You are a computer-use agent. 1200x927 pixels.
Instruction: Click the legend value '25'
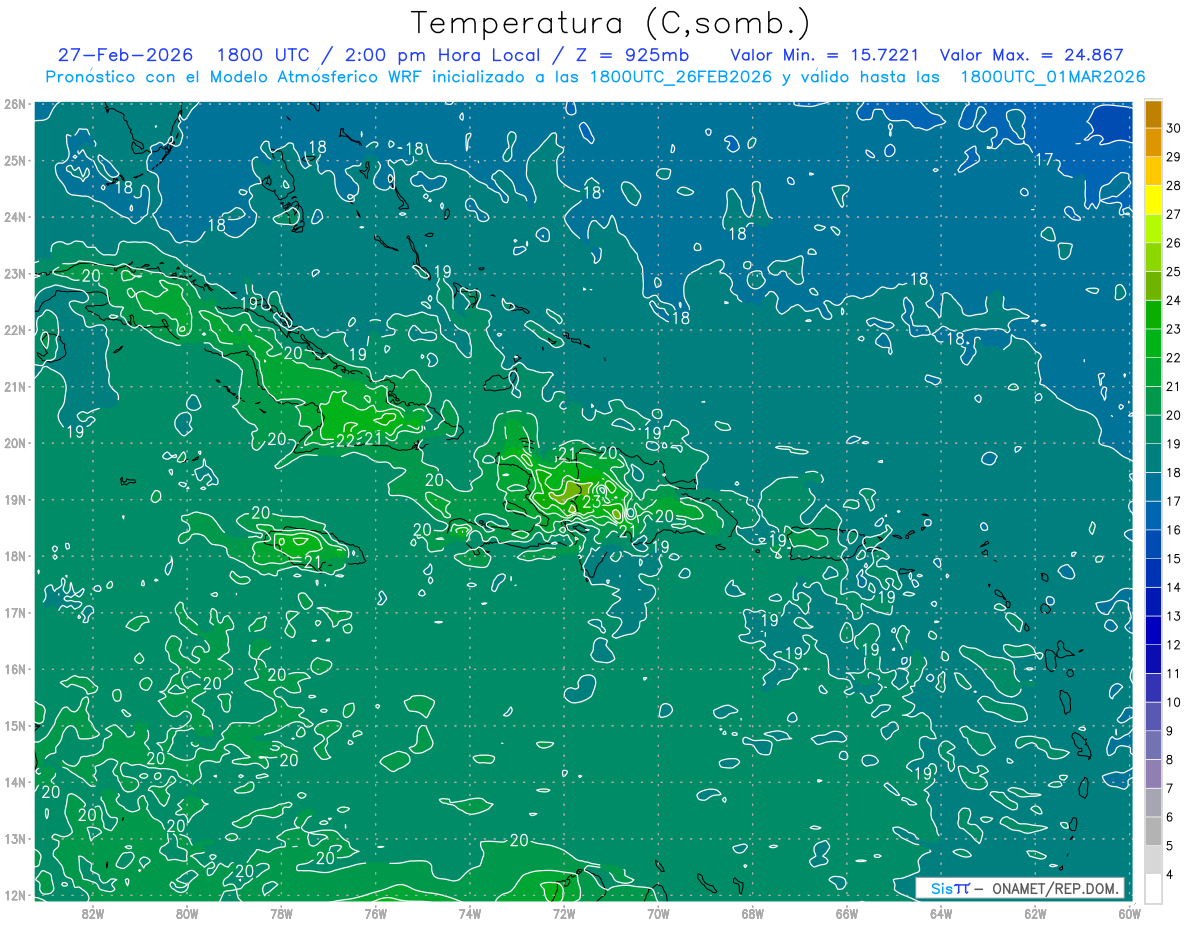pos(1174,271)
